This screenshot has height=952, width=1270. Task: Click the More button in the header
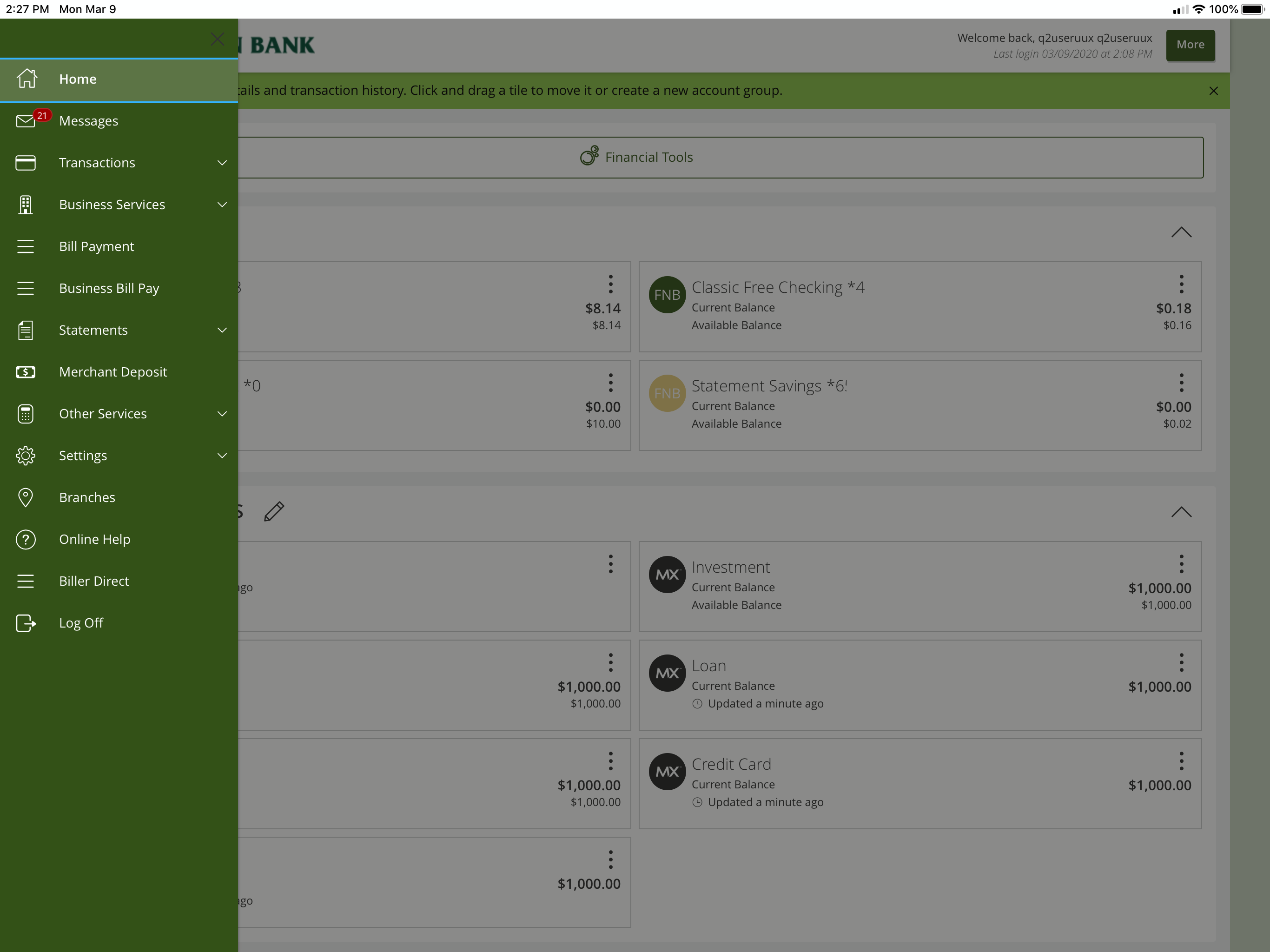tap(1190, 45)
